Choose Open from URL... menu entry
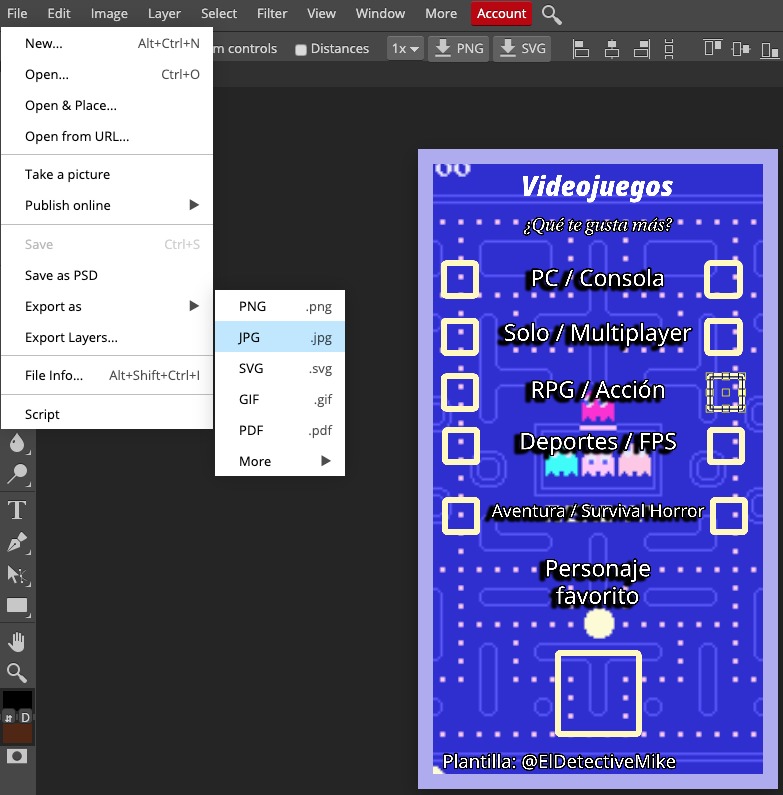This screenshot has width=783, height=795. coord(107,136)
